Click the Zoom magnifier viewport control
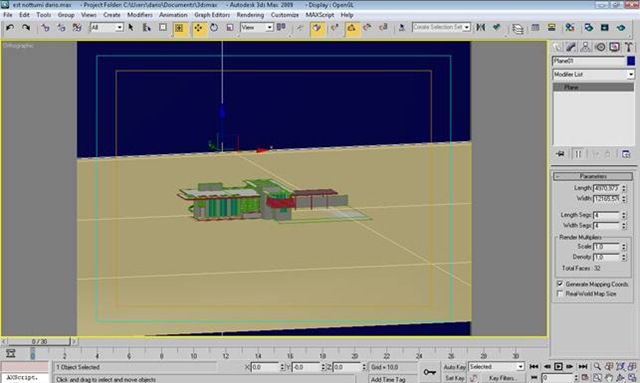 (x=597, y=366)
